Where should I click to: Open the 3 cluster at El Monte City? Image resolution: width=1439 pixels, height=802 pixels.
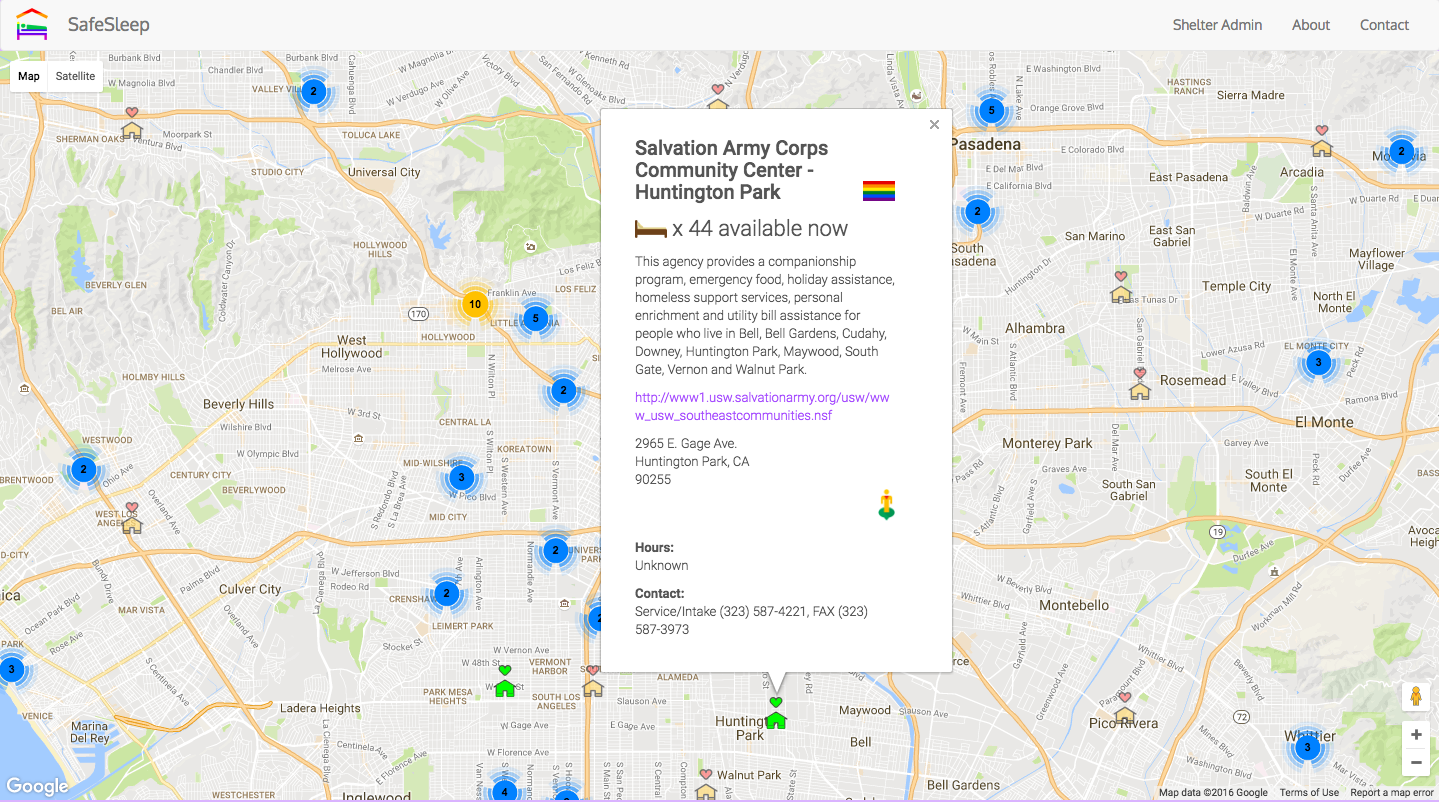coord(1318,362)
